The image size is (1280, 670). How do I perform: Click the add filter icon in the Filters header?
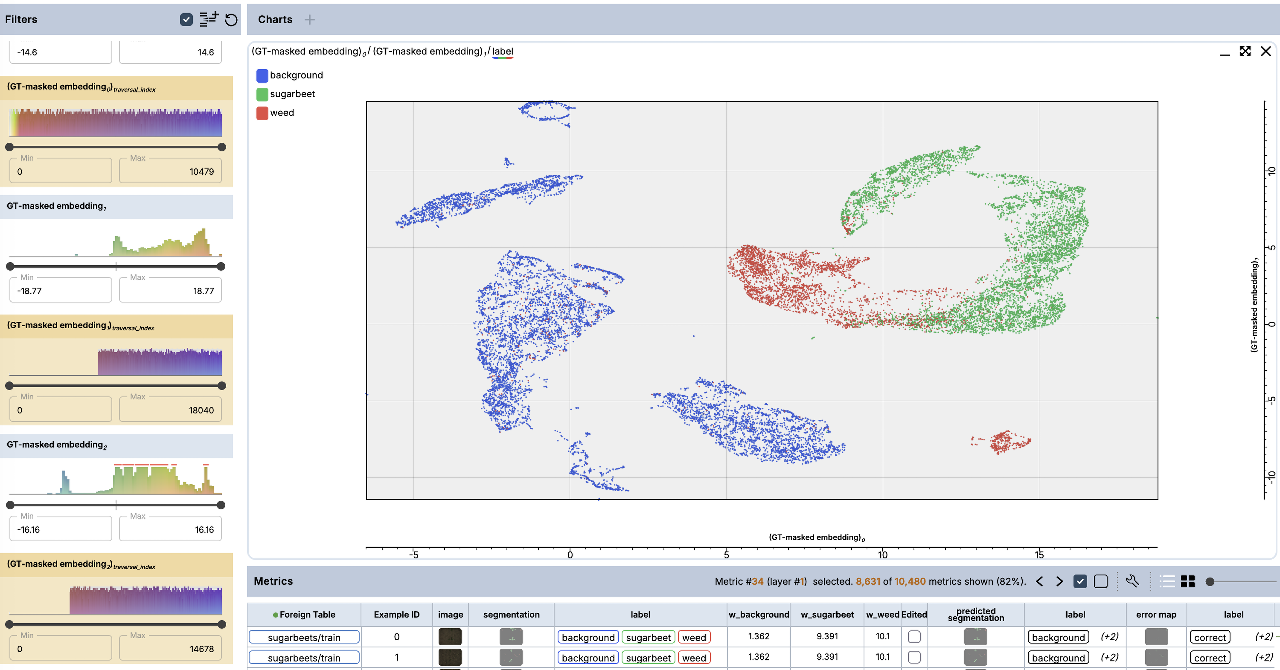(209, 20)
